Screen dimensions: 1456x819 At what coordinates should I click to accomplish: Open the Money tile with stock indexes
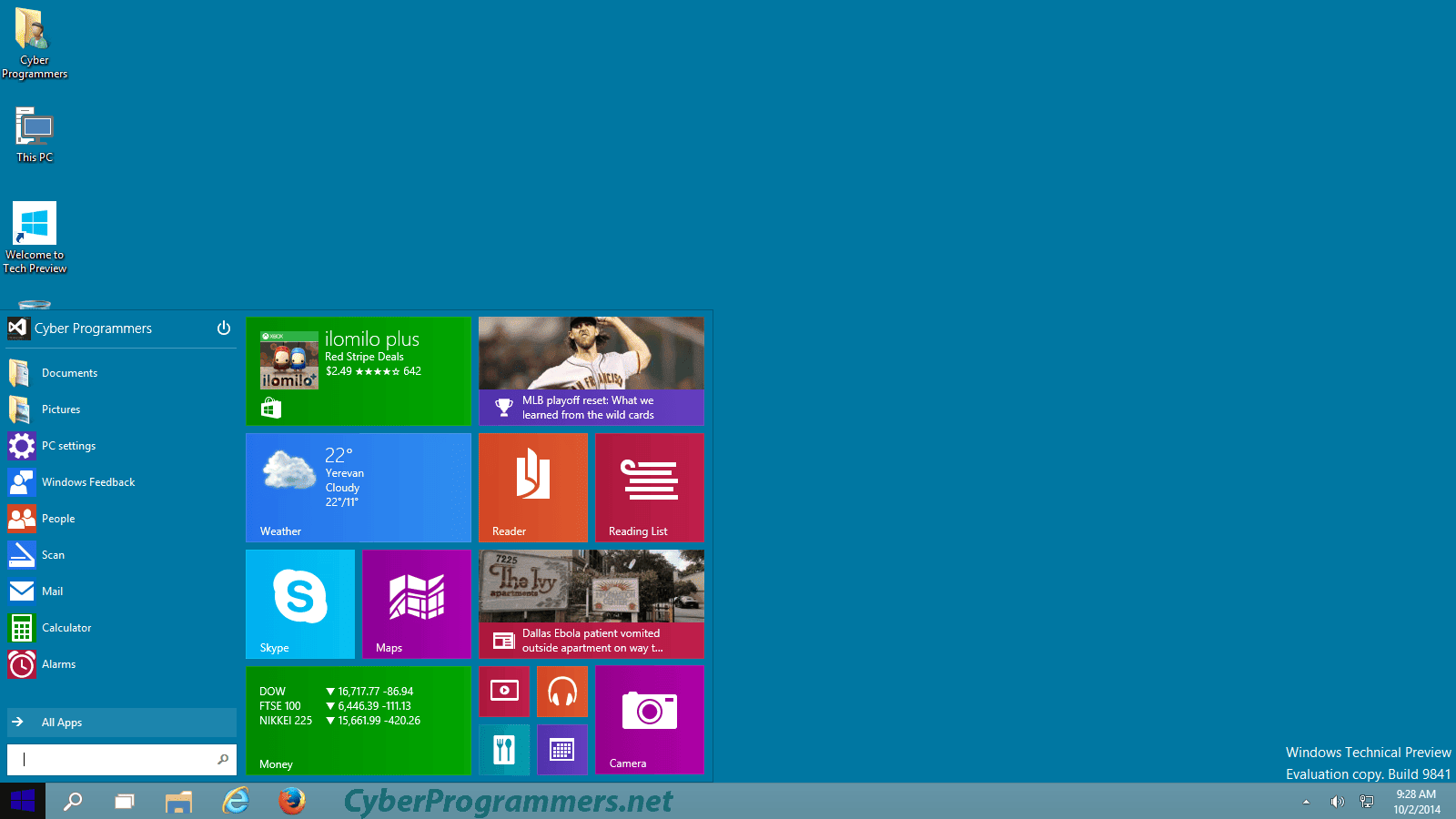coord(359,721)
